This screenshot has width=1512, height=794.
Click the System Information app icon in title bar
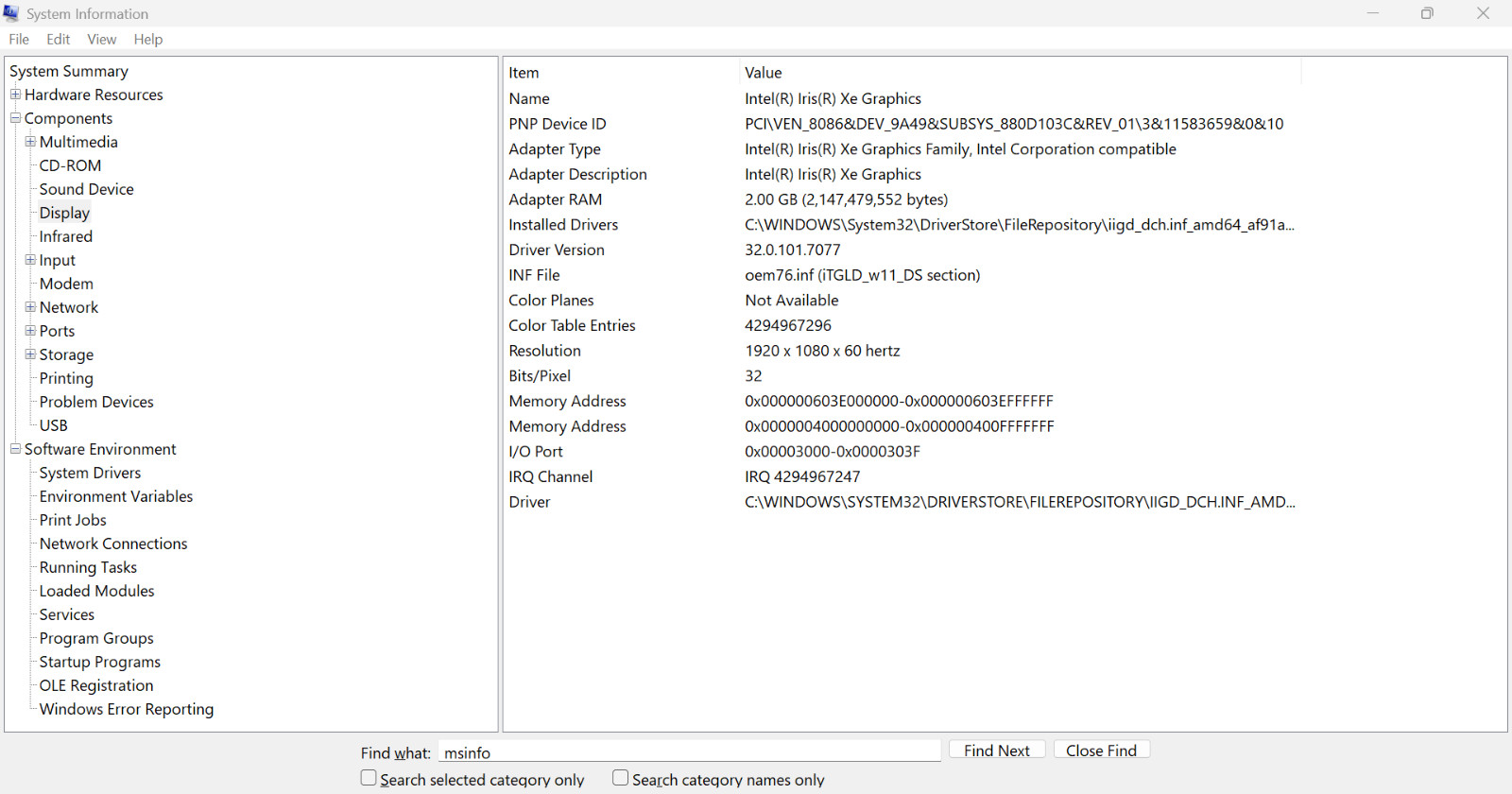pos(11,13)
